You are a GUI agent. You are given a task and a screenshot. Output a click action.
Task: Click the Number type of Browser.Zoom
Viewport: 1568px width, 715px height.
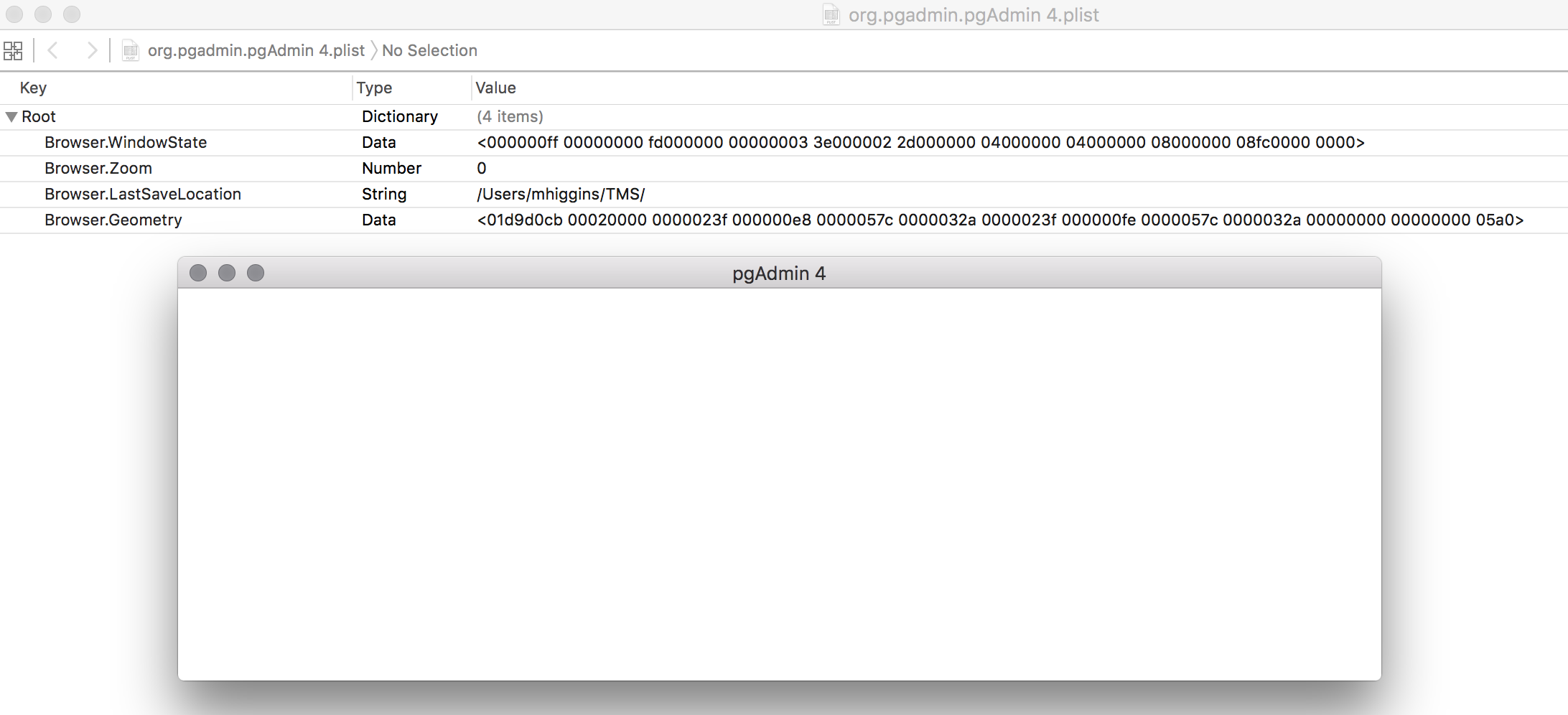pos(391,168)
